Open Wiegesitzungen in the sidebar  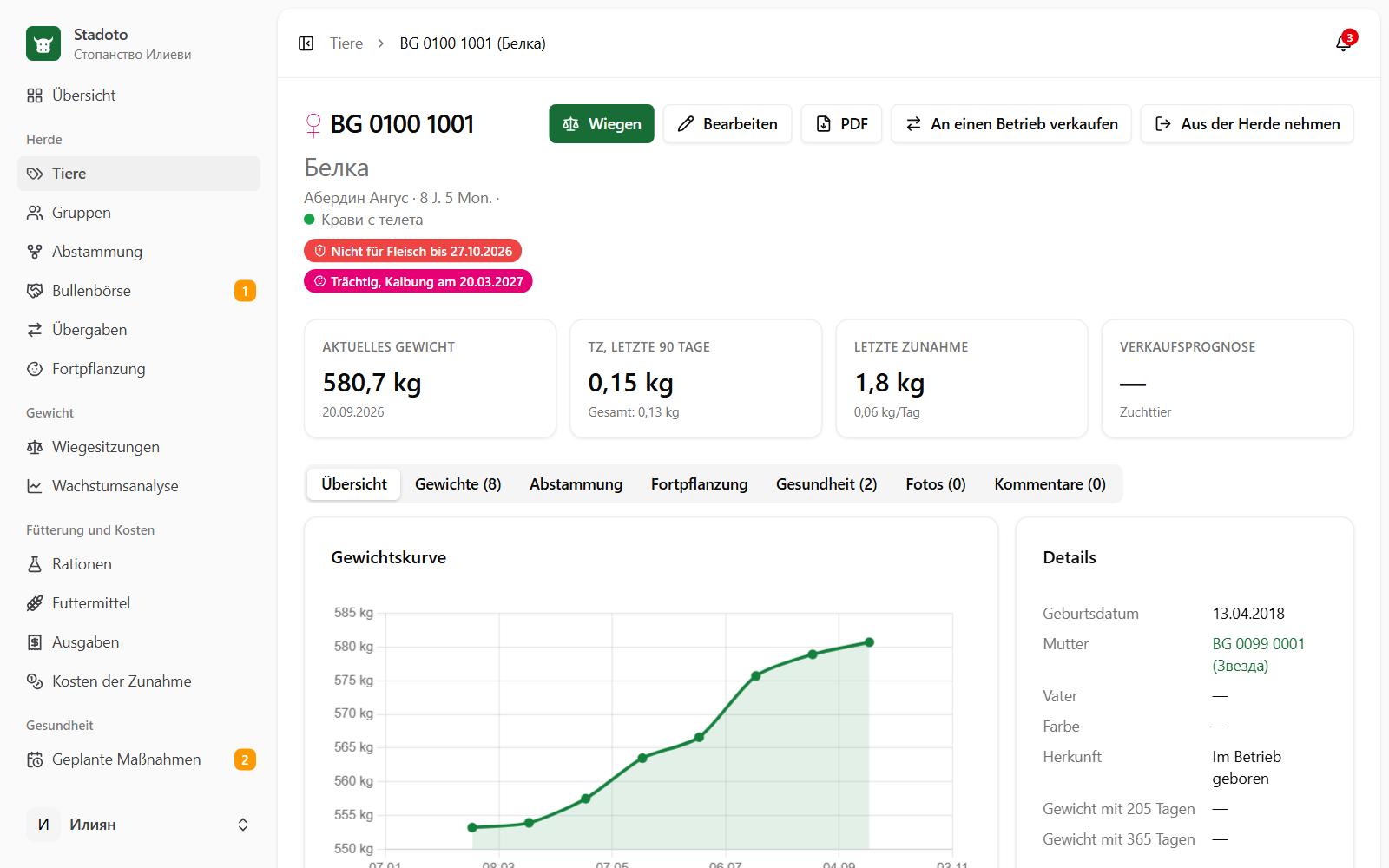[x=139, y=447]
